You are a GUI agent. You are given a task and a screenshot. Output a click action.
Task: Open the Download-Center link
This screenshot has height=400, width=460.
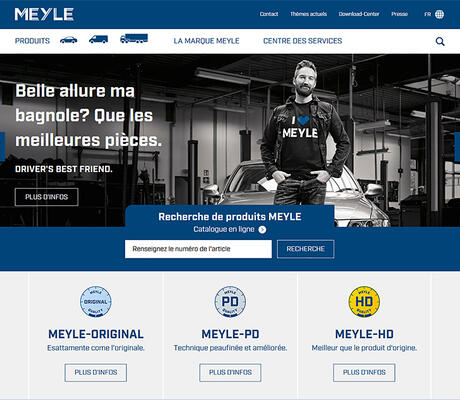click(359, 14)
